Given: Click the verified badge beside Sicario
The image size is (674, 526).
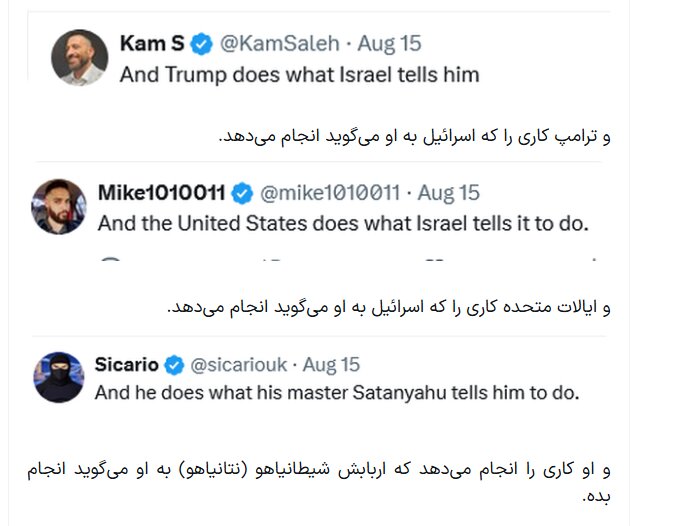Looking at the screenshot, I should [173, 363].
